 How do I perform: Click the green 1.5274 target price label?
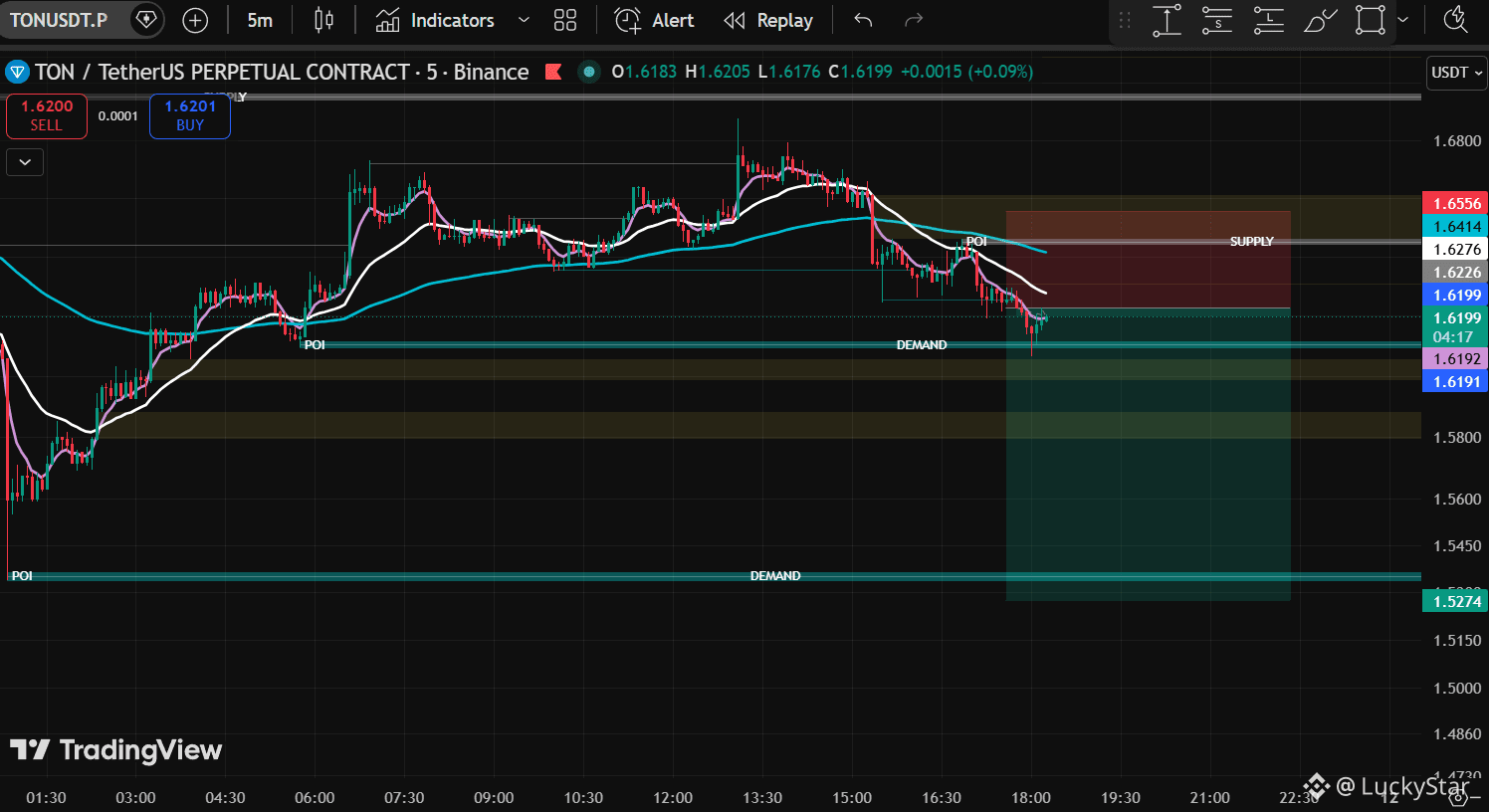tap(1455, 600)
